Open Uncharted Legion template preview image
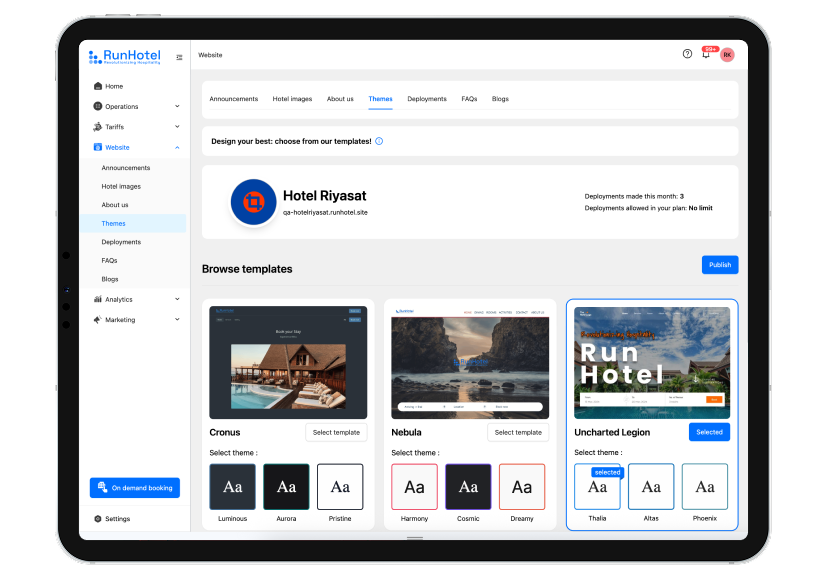This screenshot has height=582, width=828. pos(652,362)
